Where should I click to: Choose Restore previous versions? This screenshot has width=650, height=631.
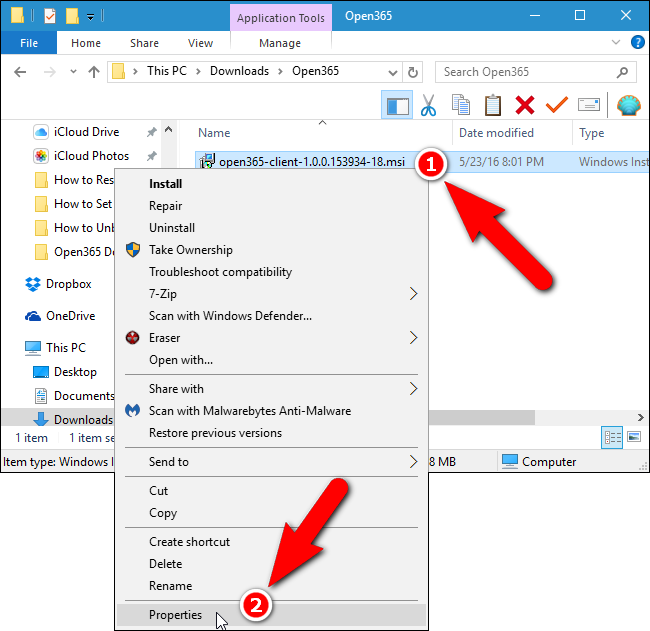pos(271,433)
